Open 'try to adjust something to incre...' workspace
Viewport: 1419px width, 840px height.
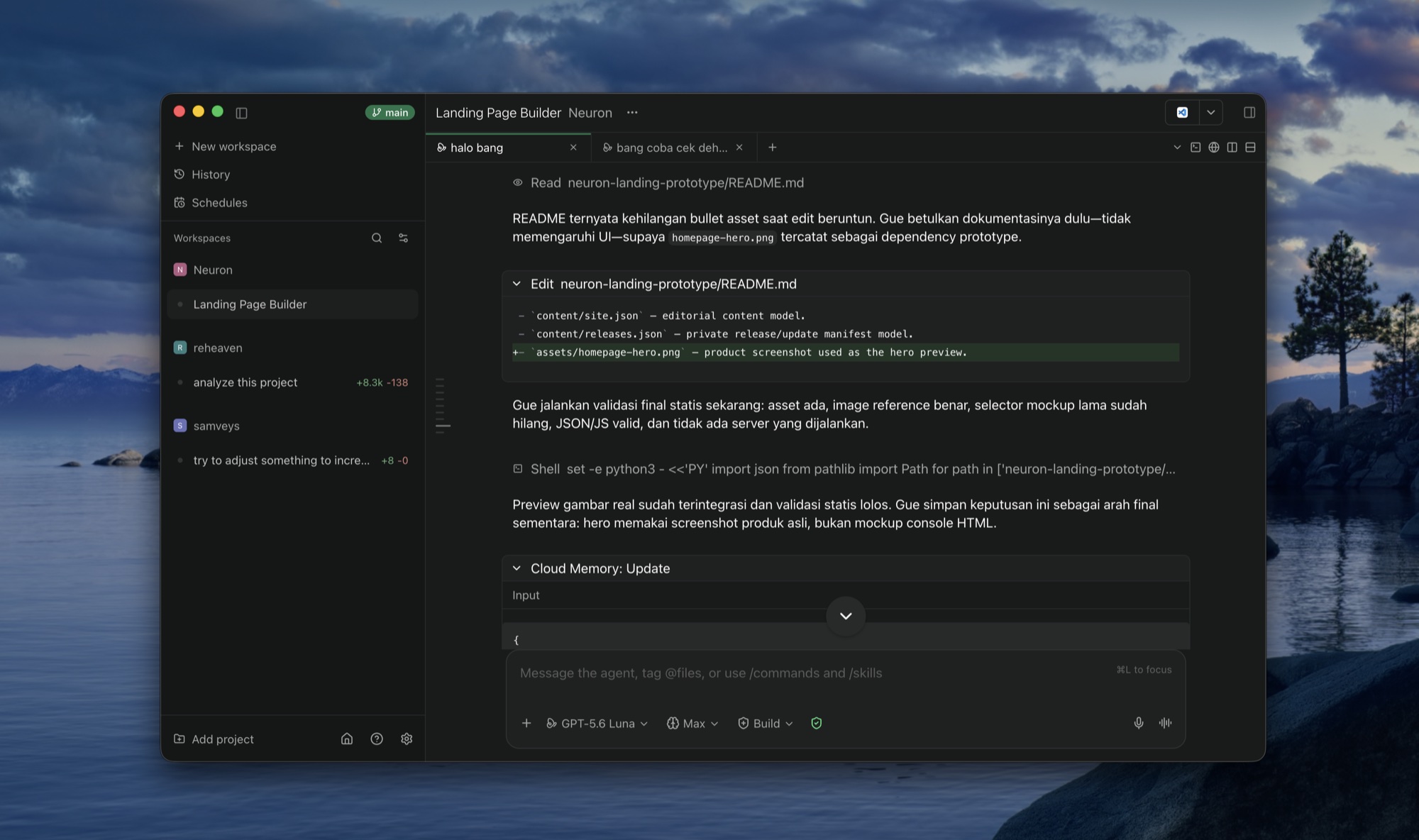(x=292, y=460)
